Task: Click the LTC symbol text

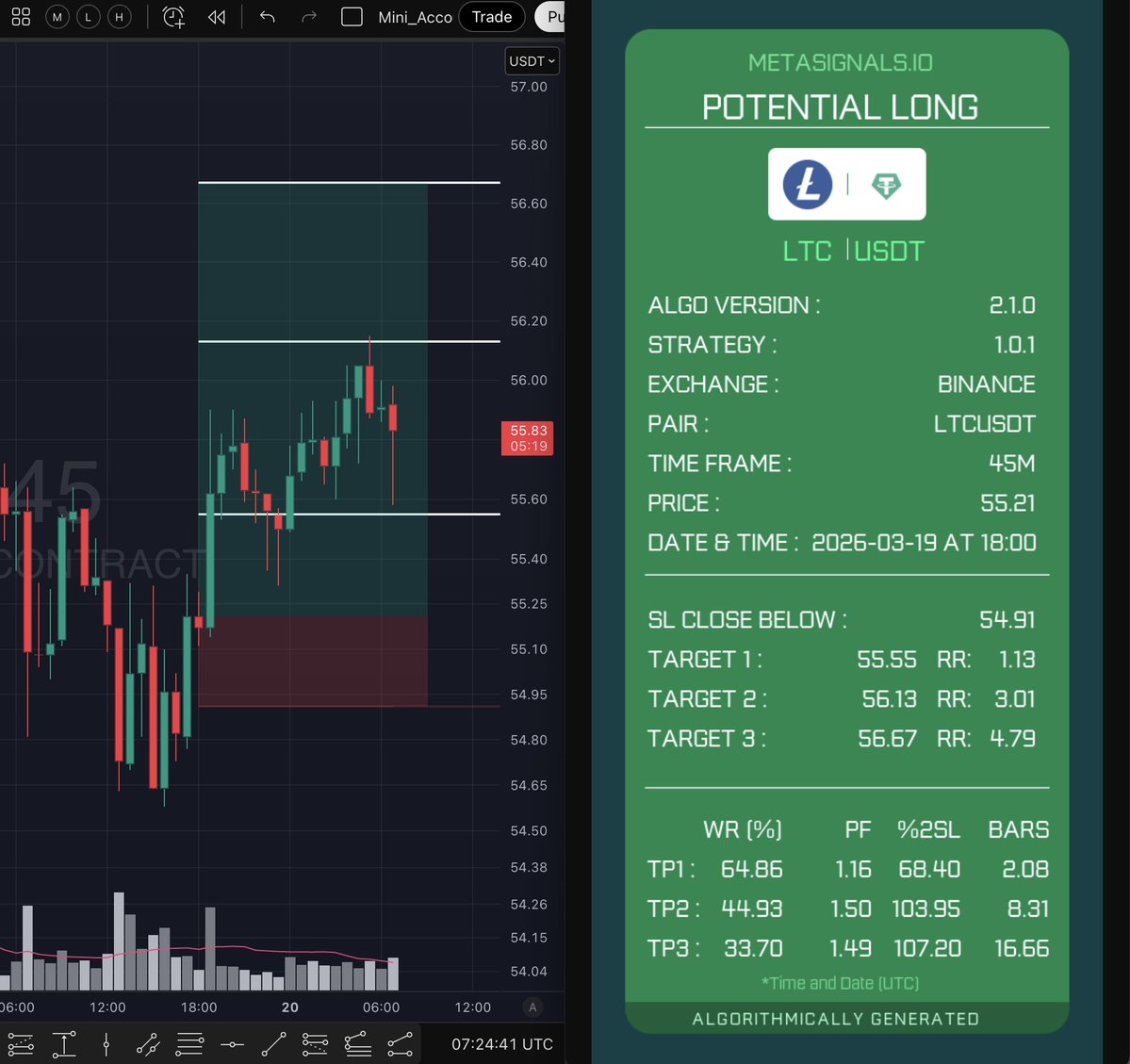Action: (807, 252)
